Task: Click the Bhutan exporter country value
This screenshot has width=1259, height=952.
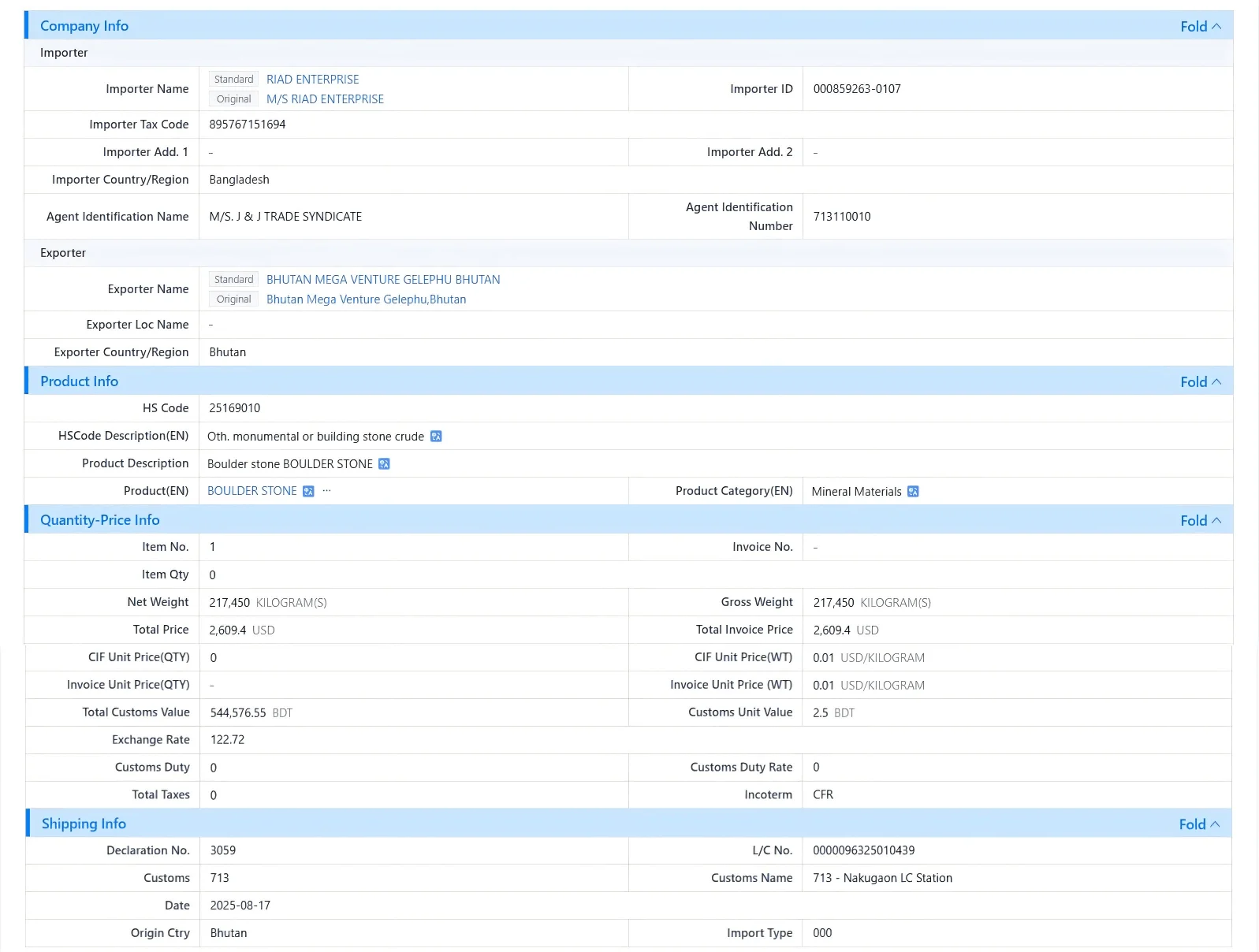Action: click(x=227, y=352)
